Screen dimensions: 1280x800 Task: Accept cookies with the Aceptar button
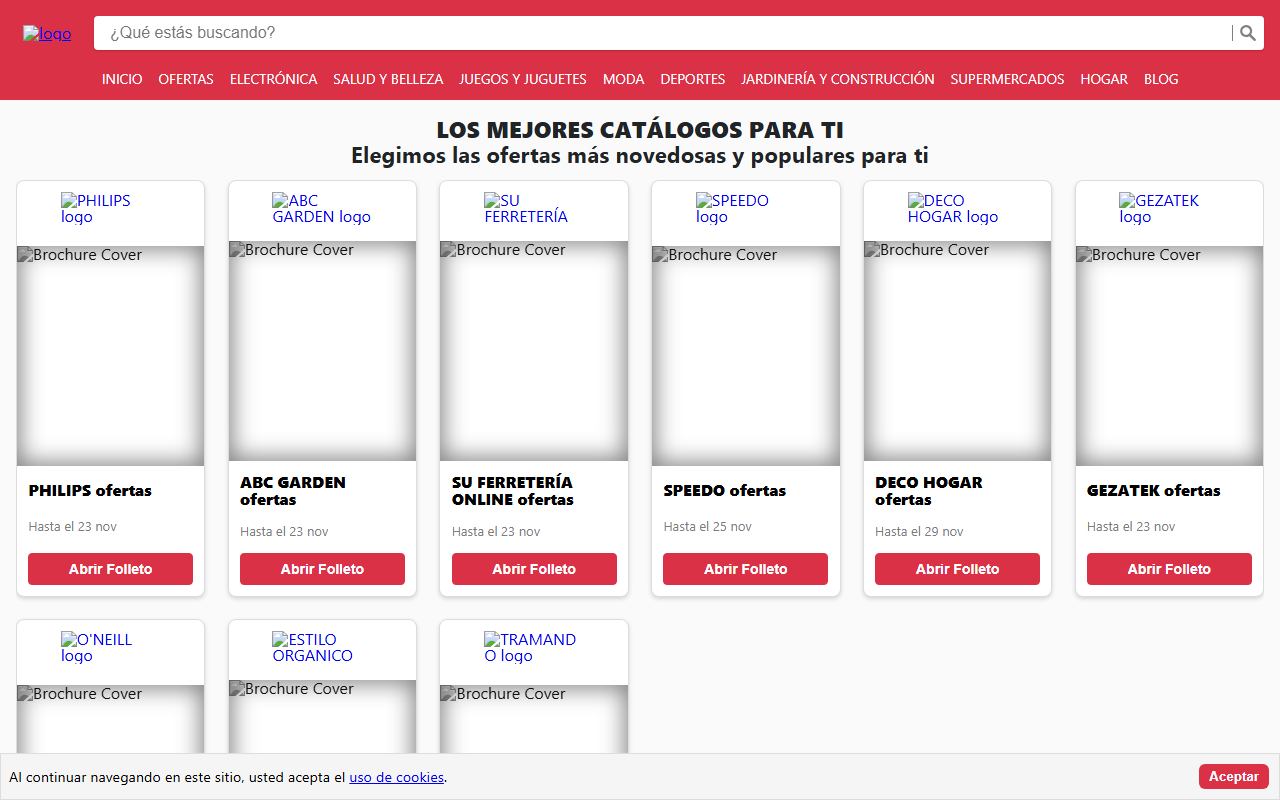1234,777
